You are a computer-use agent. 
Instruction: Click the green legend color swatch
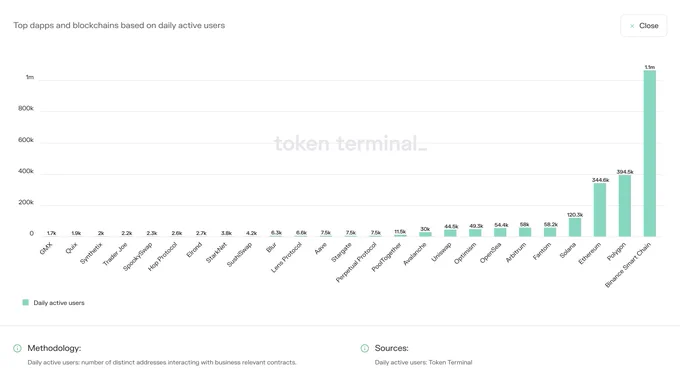point(26,302)
